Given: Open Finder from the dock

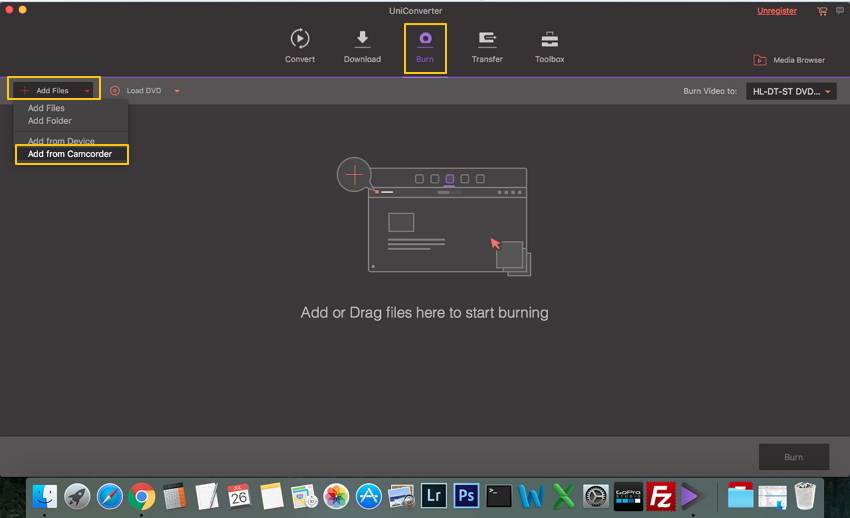Looking at the screenshot, I should (x=45, y=496).
